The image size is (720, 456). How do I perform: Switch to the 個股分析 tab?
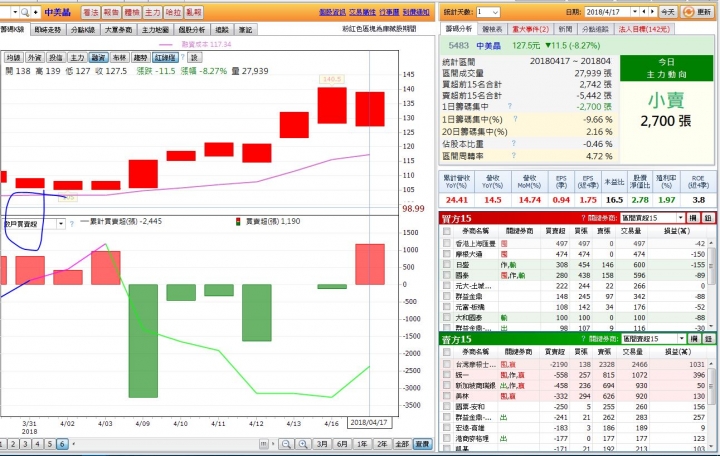tap(192, 30)
